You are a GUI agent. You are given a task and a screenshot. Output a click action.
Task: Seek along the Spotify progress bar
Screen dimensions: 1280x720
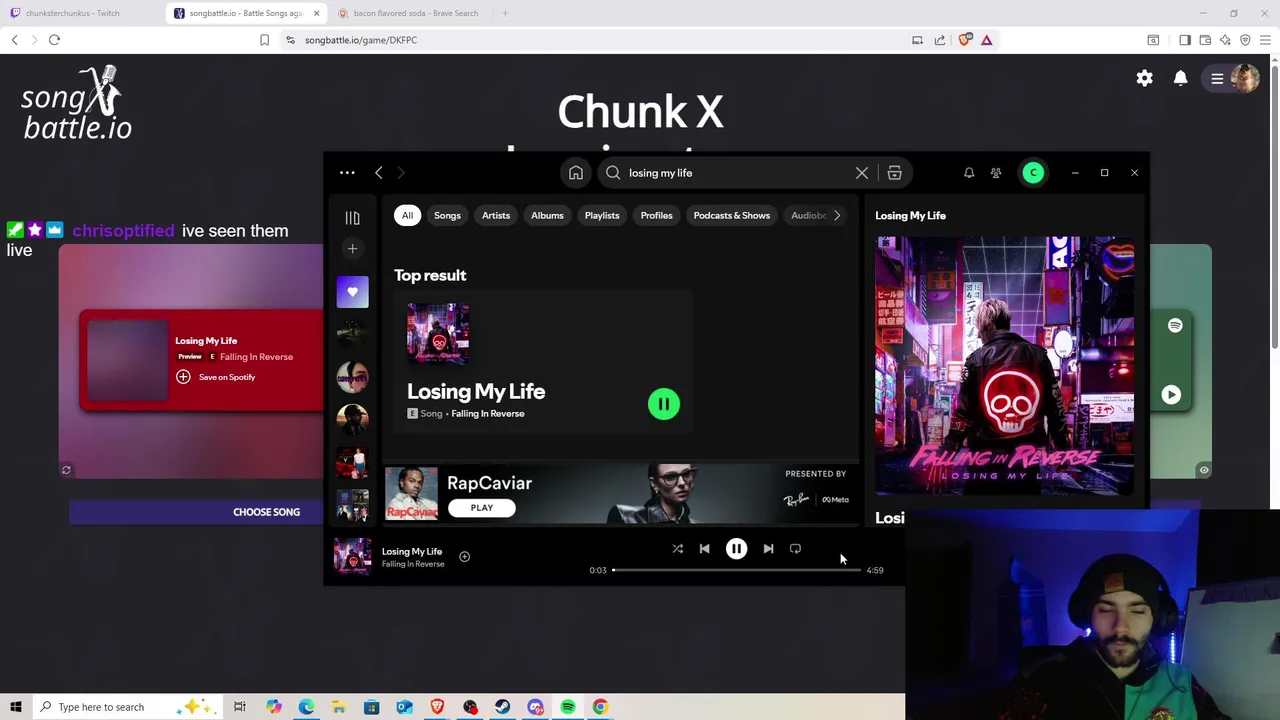point(736,570)
